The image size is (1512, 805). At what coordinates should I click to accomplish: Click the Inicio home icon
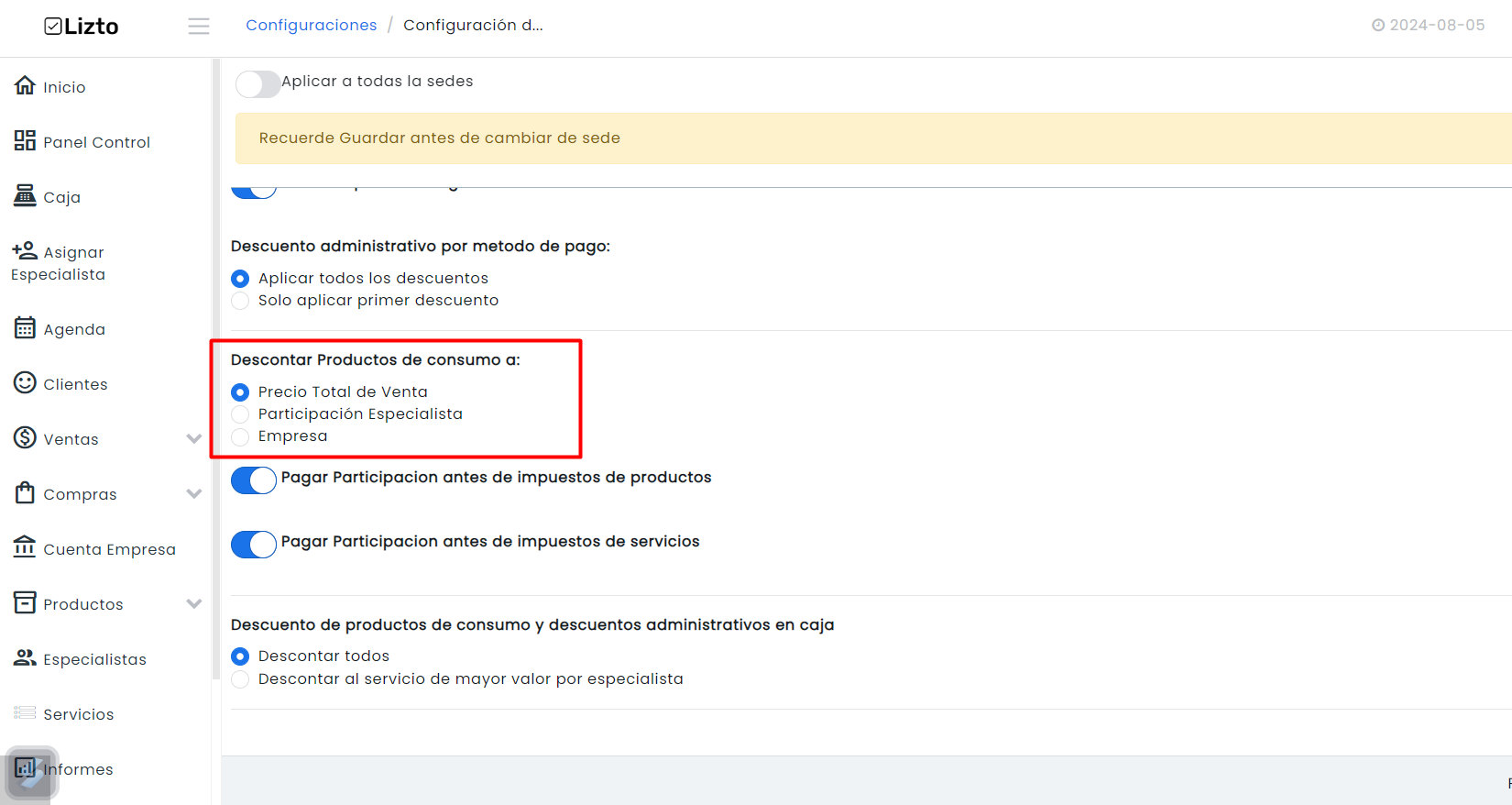25,85
